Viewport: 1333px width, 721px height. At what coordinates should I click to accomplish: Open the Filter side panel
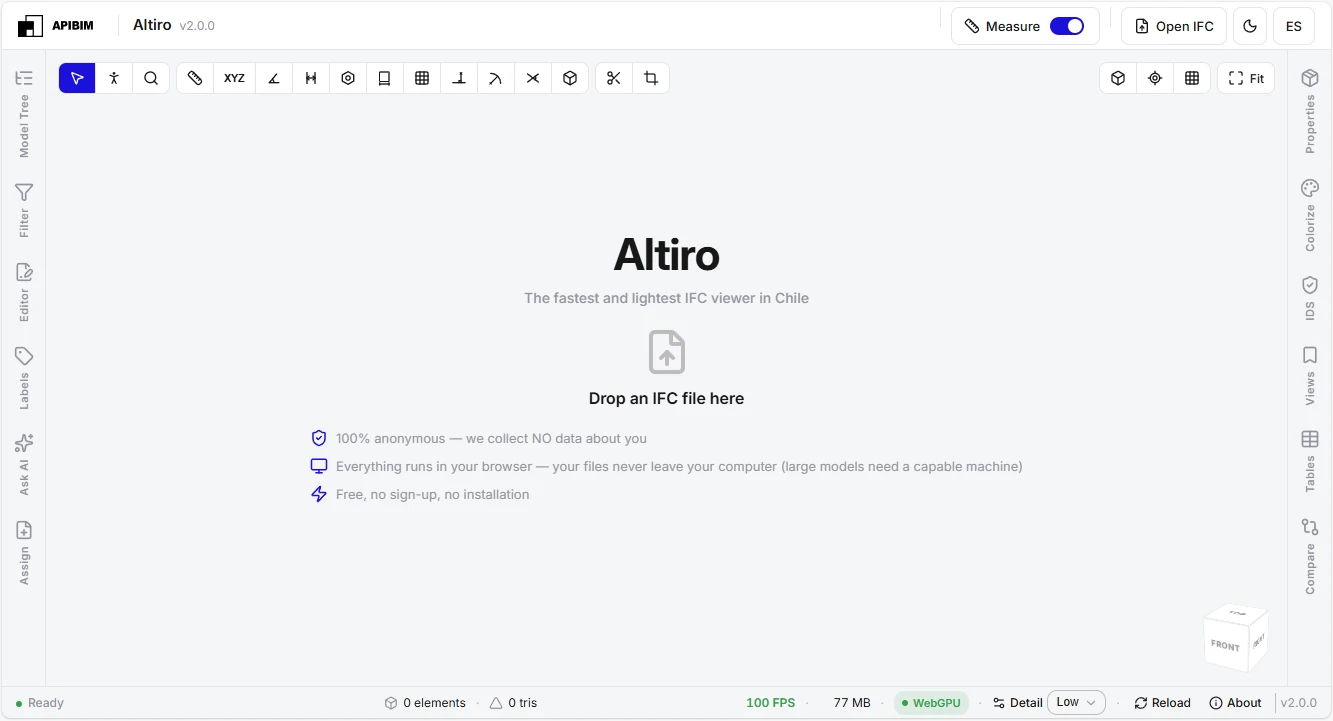24,210
